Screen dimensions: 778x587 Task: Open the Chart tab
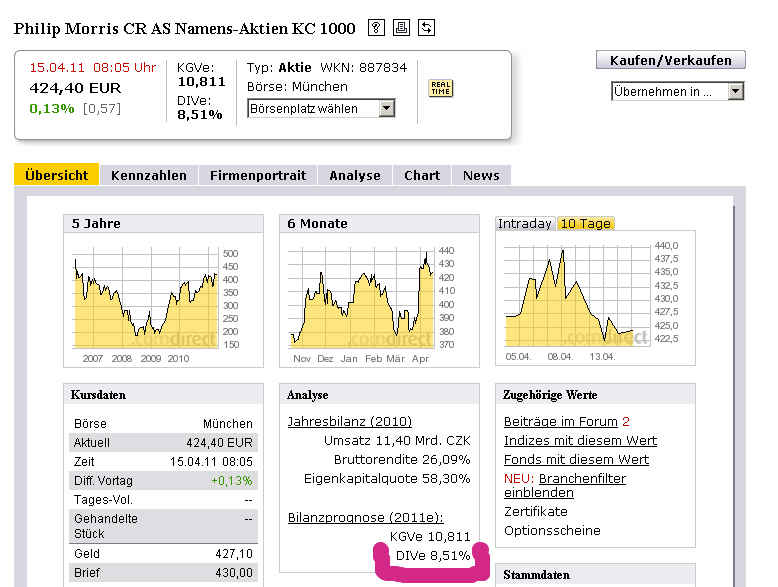tap(422, 176)
